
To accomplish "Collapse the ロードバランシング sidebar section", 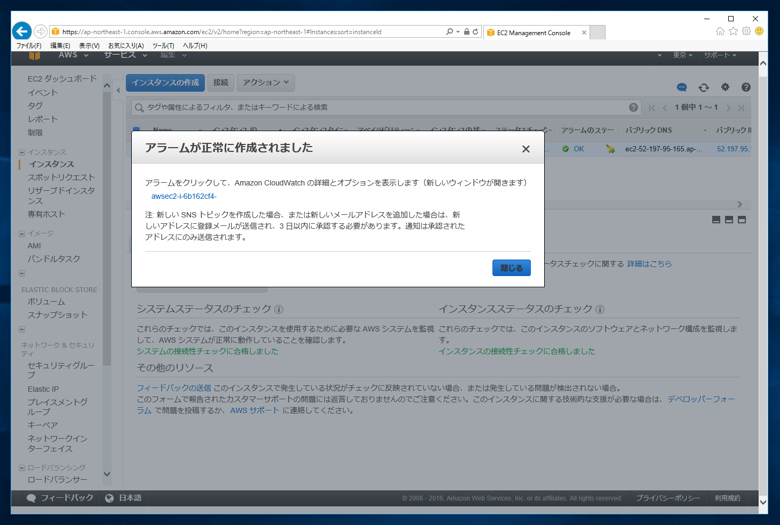I will tap(21, 468).
